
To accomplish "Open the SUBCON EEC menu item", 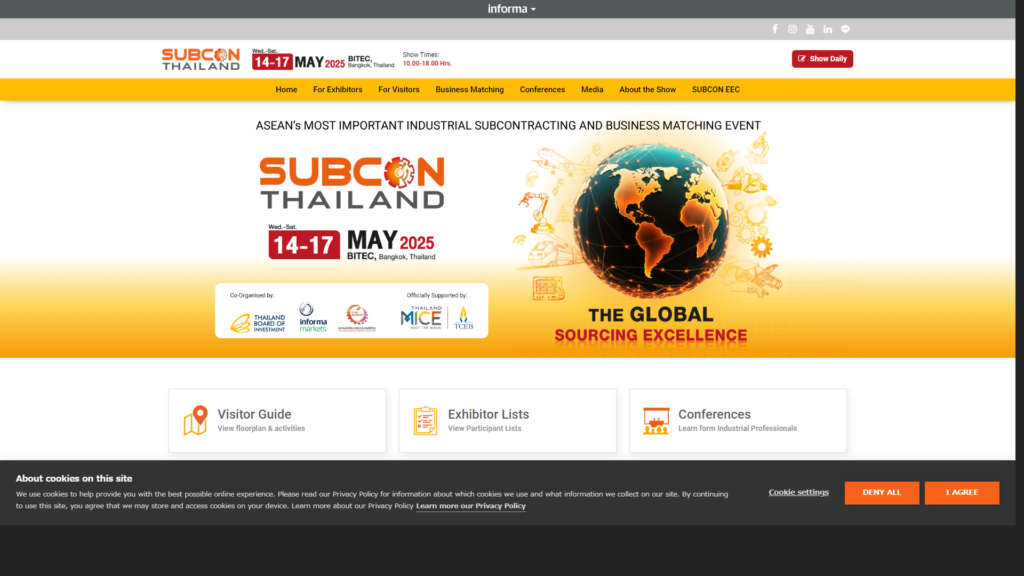I will (x=716, y=89).
